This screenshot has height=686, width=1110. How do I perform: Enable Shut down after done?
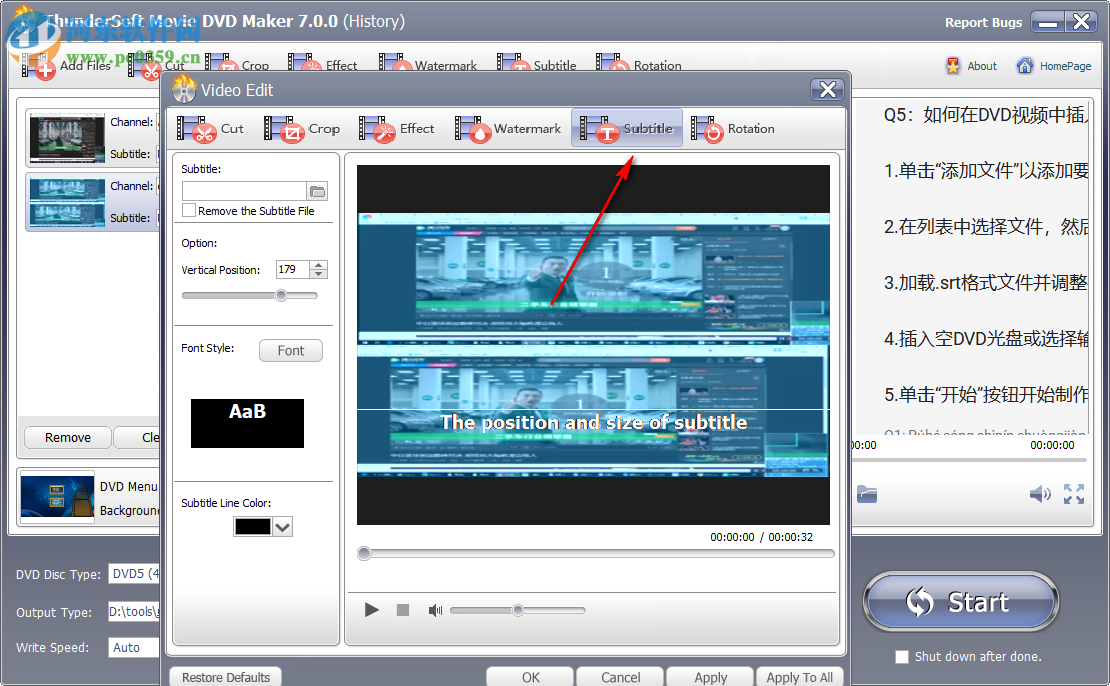point(901,657)
